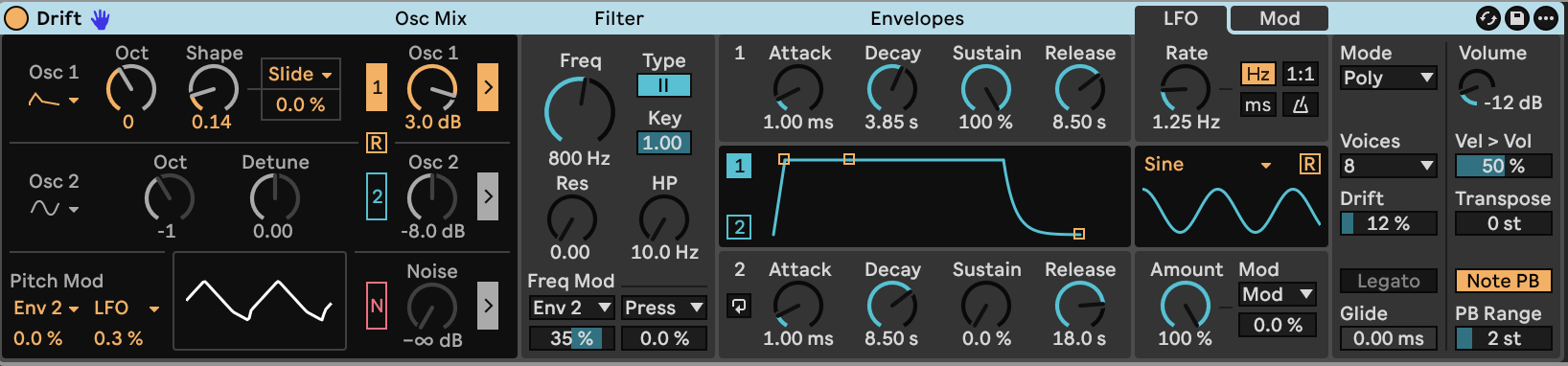Show envelope 2 in the display

tap(738, 227)
